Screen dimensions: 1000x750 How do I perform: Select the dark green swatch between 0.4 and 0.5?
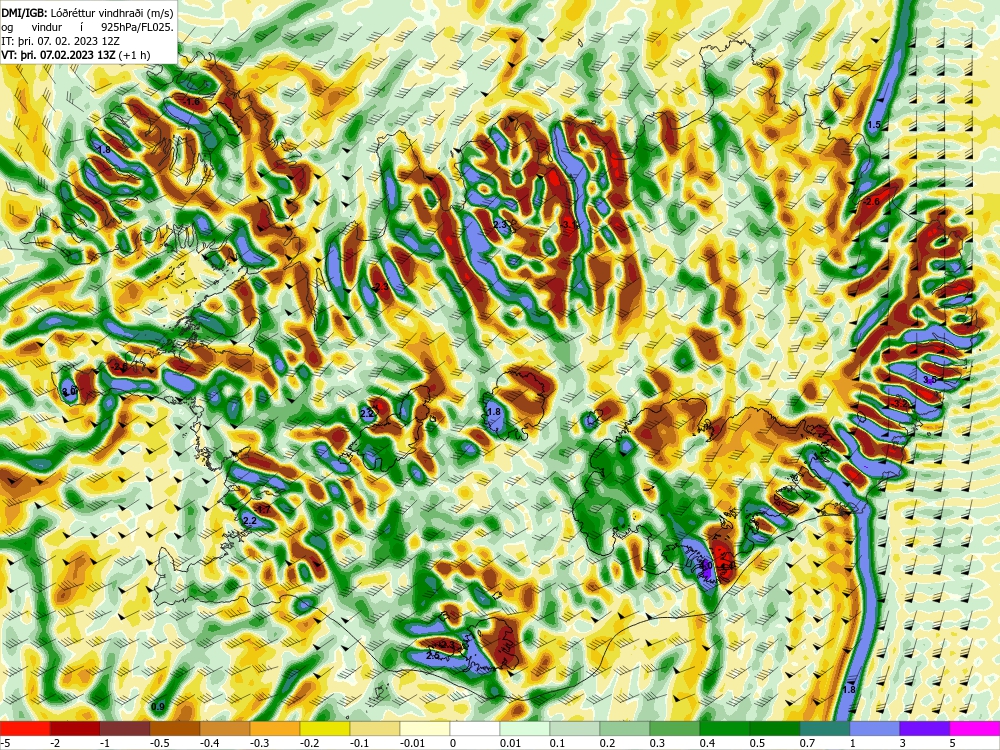pyautogui.click(x=725, y=728)
